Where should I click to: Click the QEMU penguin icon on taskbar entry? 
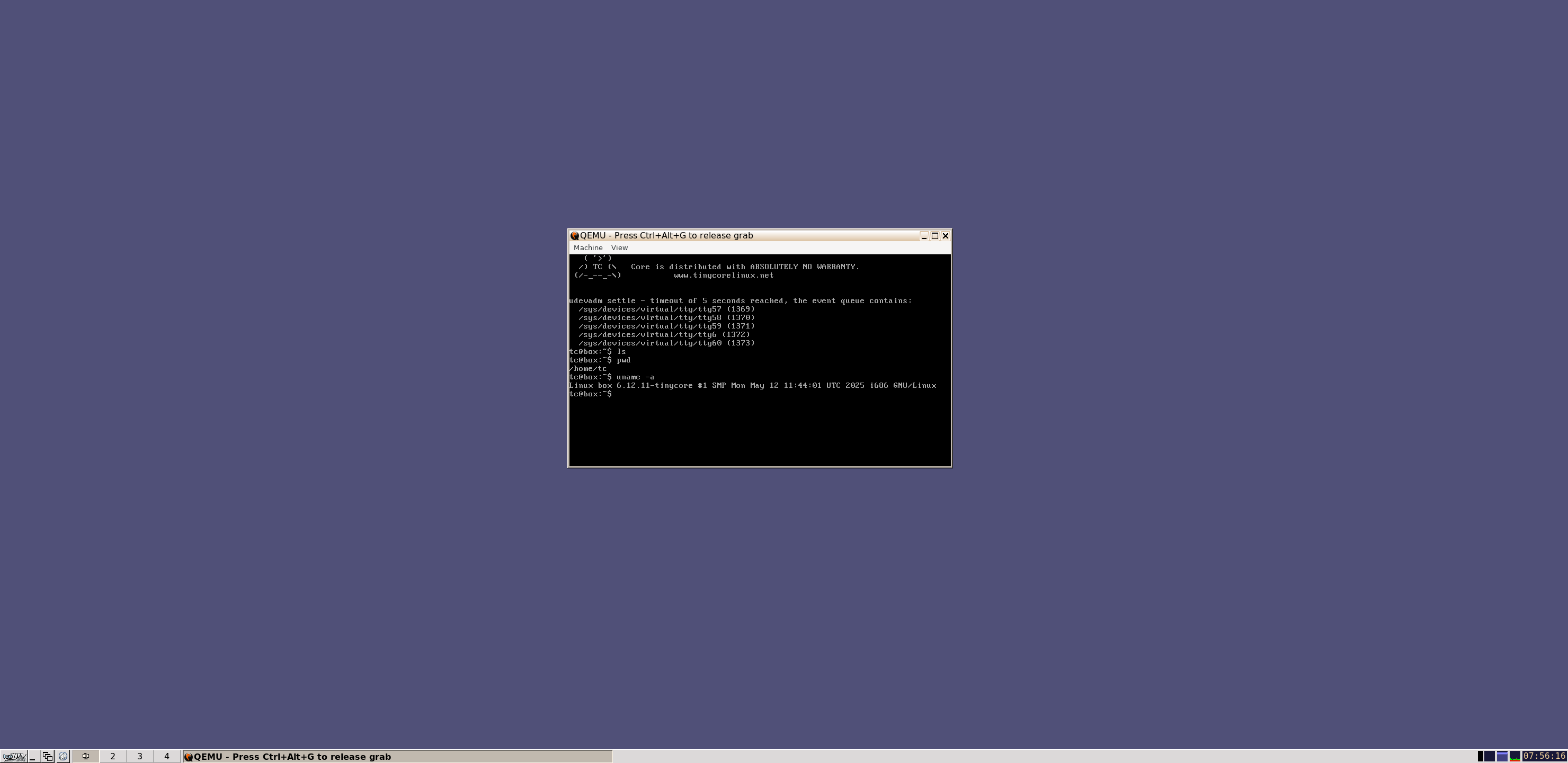pos(189,756)
